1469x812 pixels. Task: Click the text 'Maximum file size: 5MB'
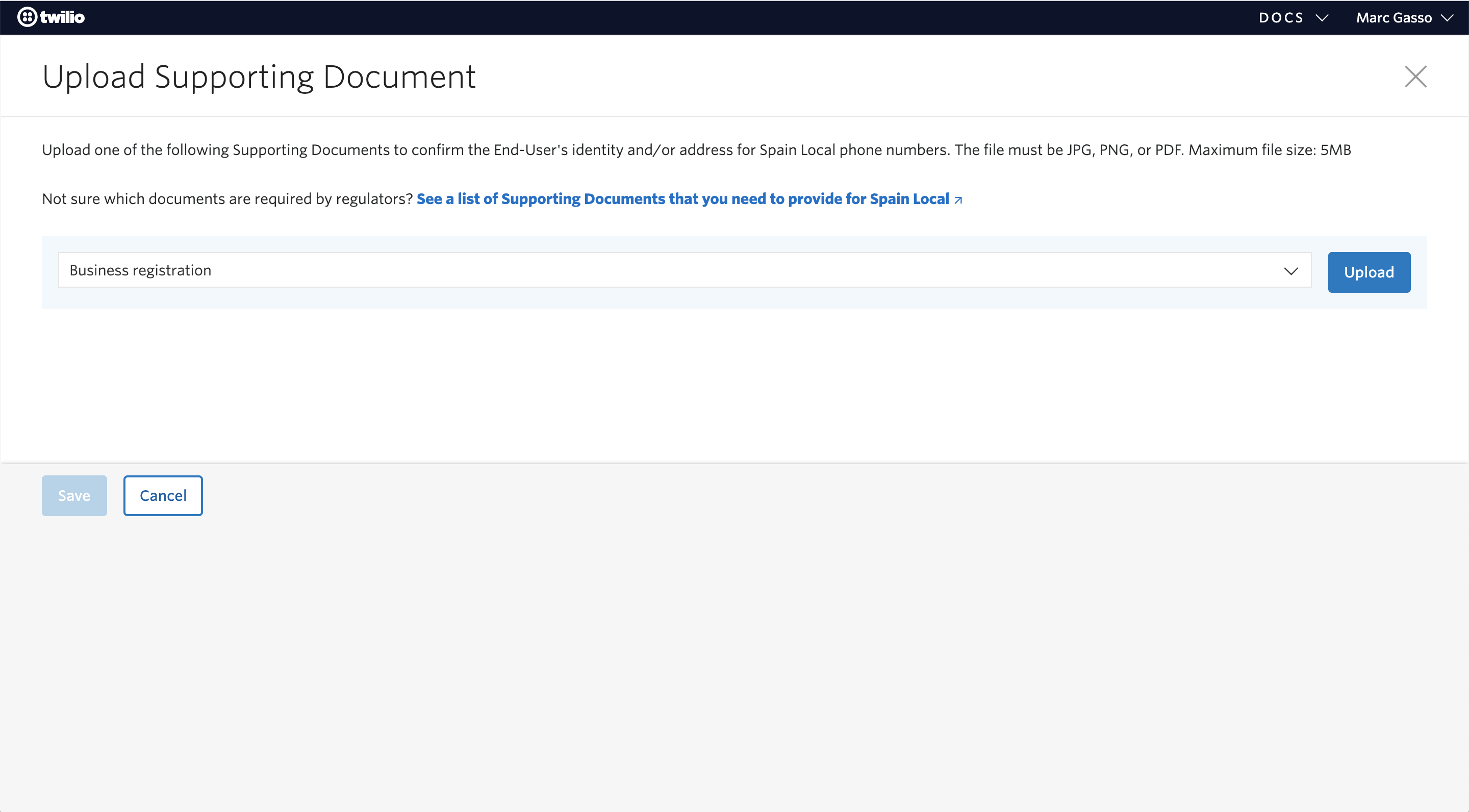1270,150
